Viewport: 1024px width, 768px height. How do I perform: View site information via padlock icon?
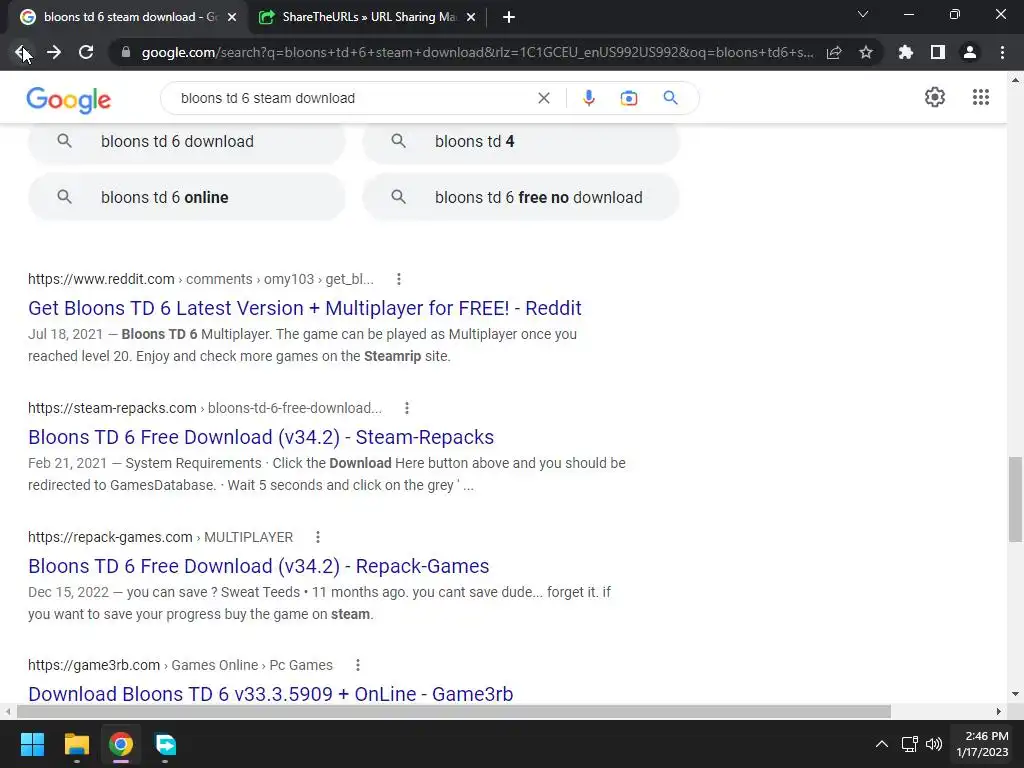coord(126,52)
